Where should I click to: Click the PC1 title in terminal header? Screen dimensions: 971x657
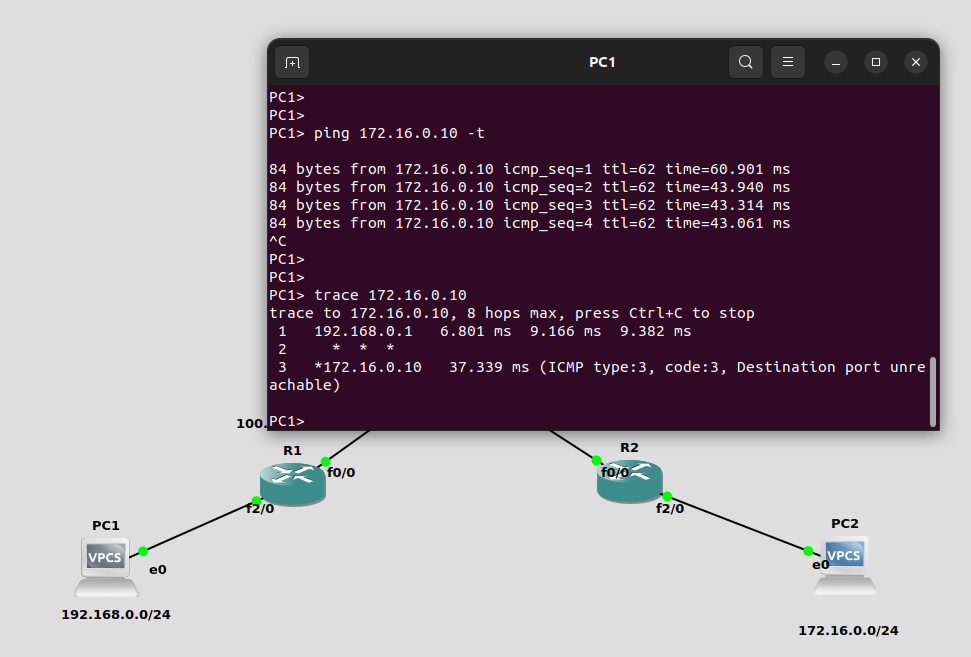click(602, 62)
